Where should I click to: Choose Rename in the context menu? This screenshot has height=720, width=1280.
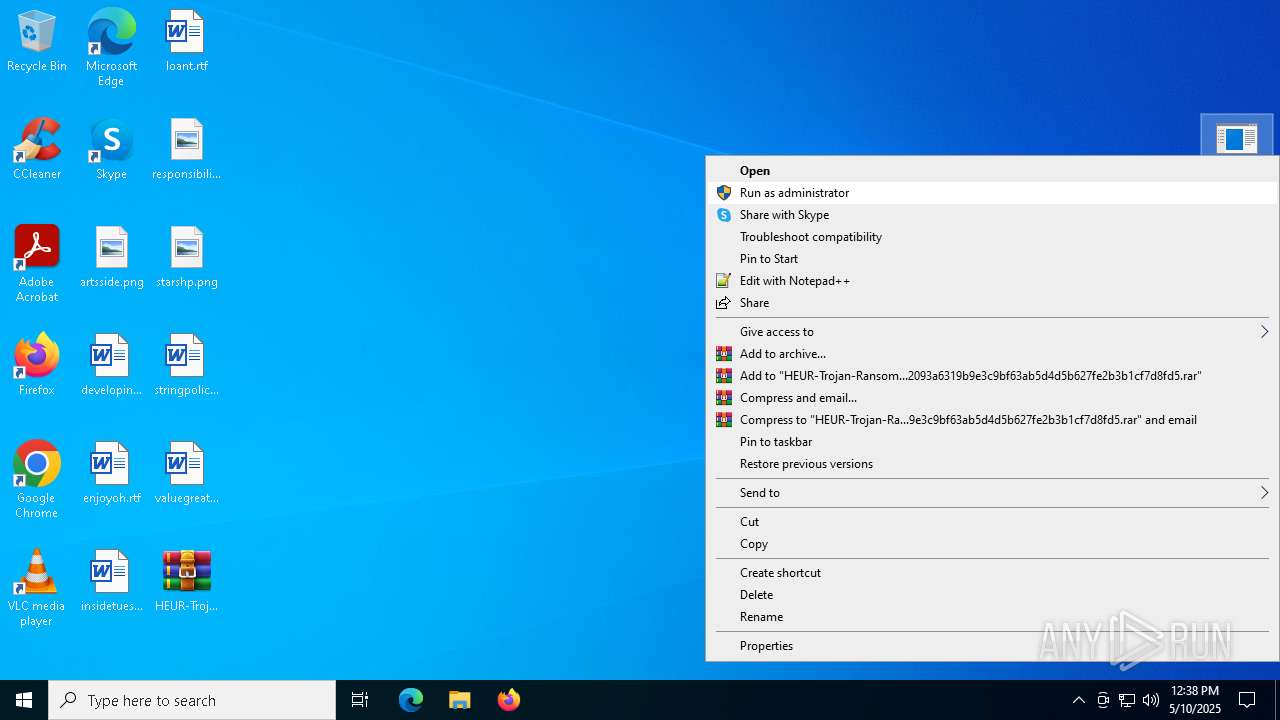[993, 617]
